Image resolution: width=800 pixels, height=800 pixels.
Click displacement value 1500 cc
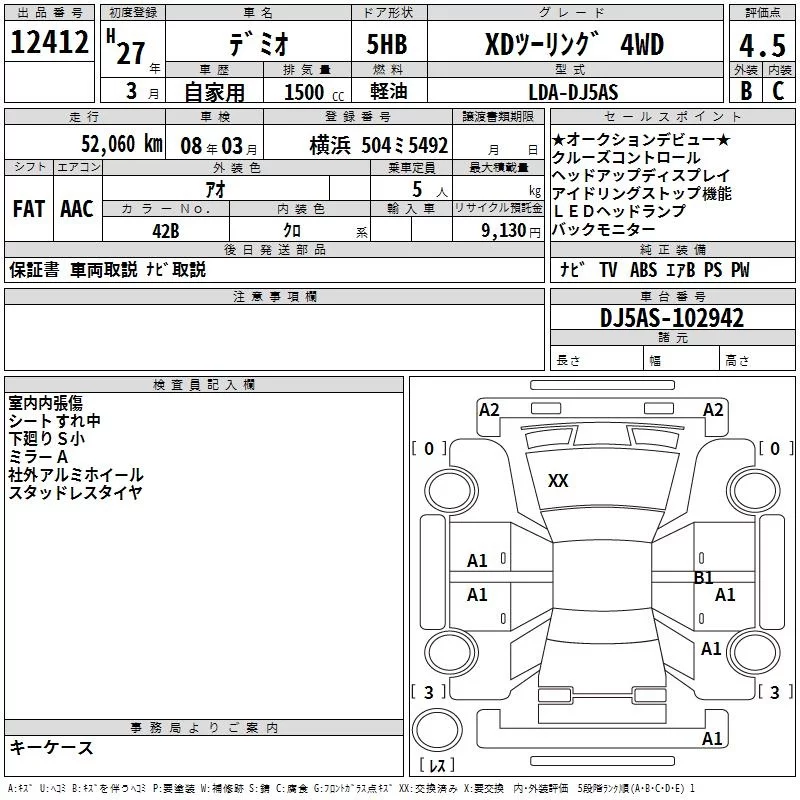[314, 92]
